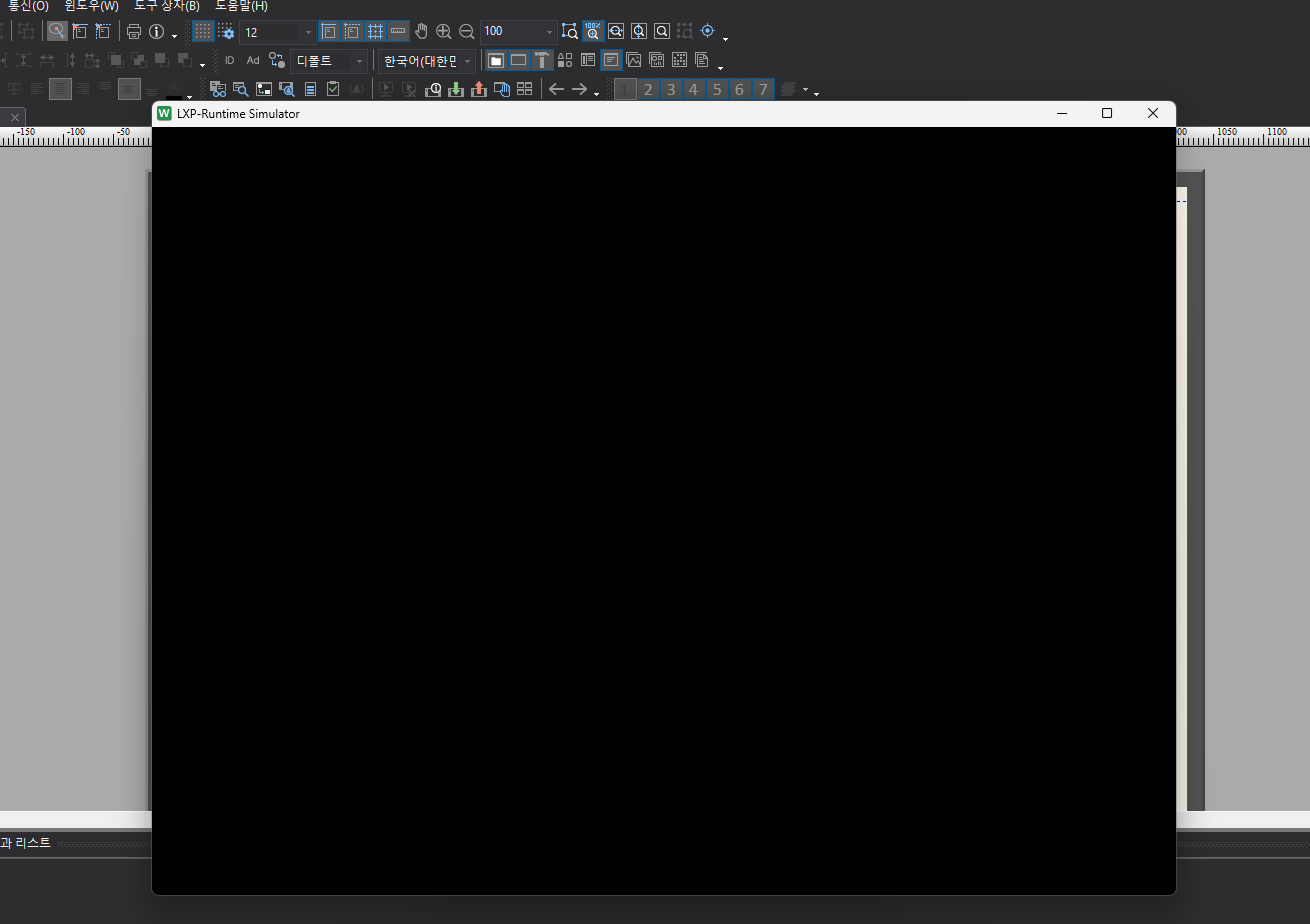Screen dimensions: 1310x924
Task: Click the ID toolbar icon
Action: click(x=229, y=60)
